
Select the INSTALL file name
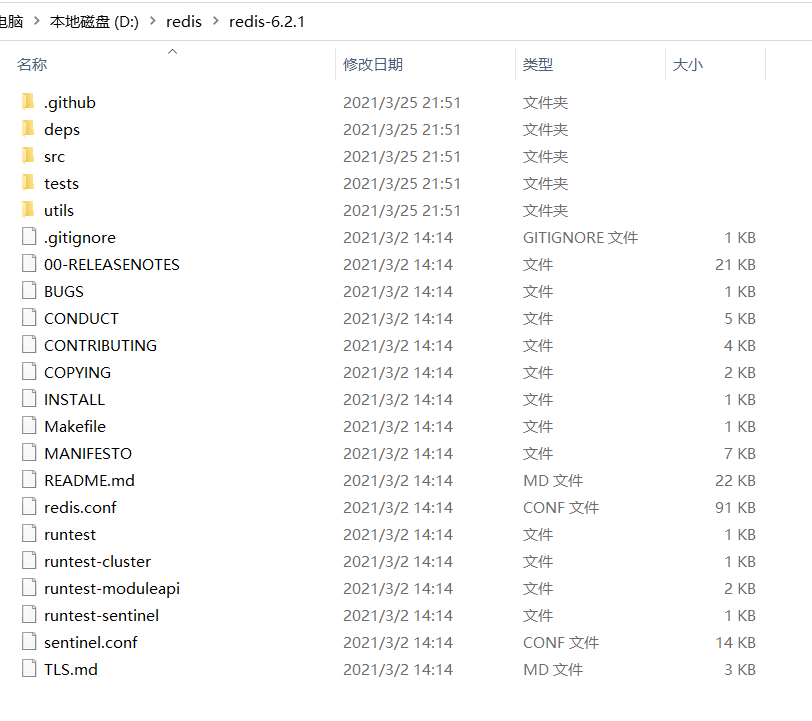coord(75,399)
